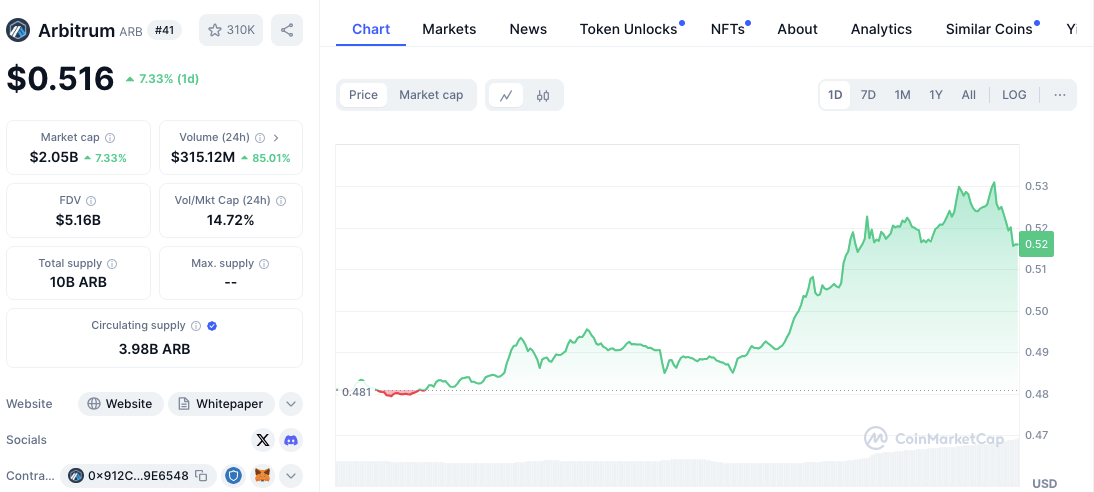The image size is (1094, 492).
Task: Click the rank badge #41
Action: 164,30
